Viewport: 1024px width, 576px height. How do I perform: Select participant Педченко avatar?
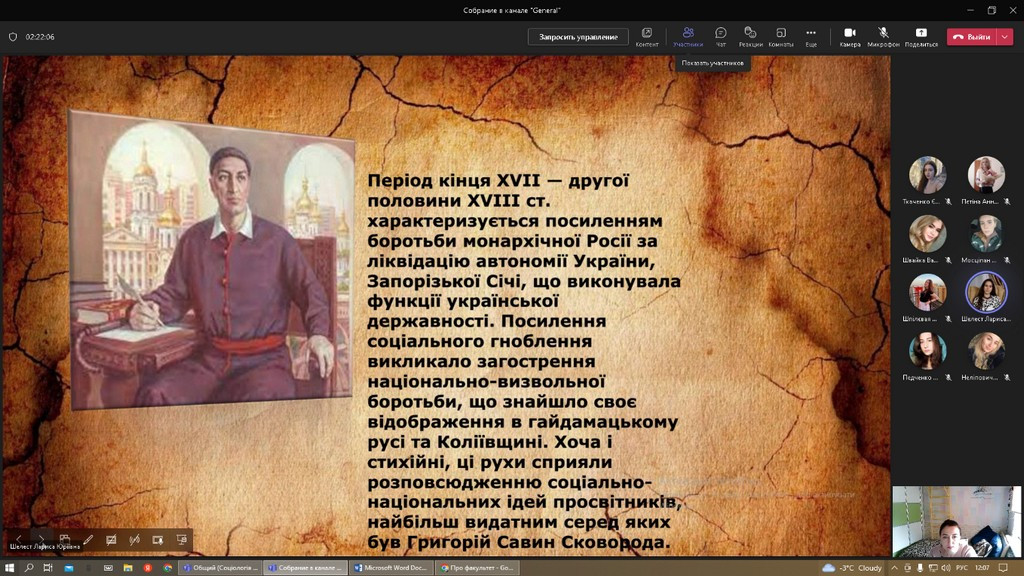coord(927,351)
